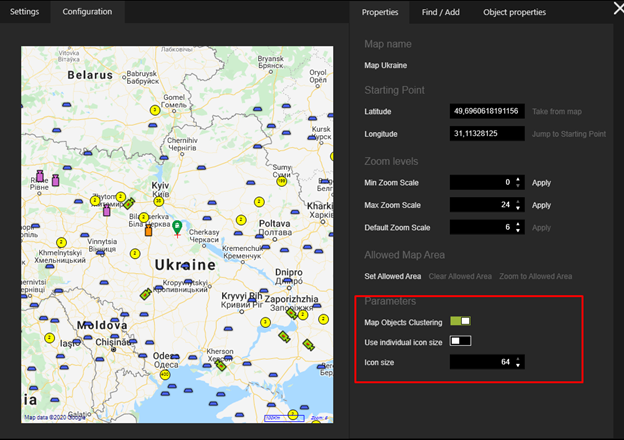Increase Default Zoom Scale with up arrow
This screenshot has height=440, width=624.
pos(518,224)
